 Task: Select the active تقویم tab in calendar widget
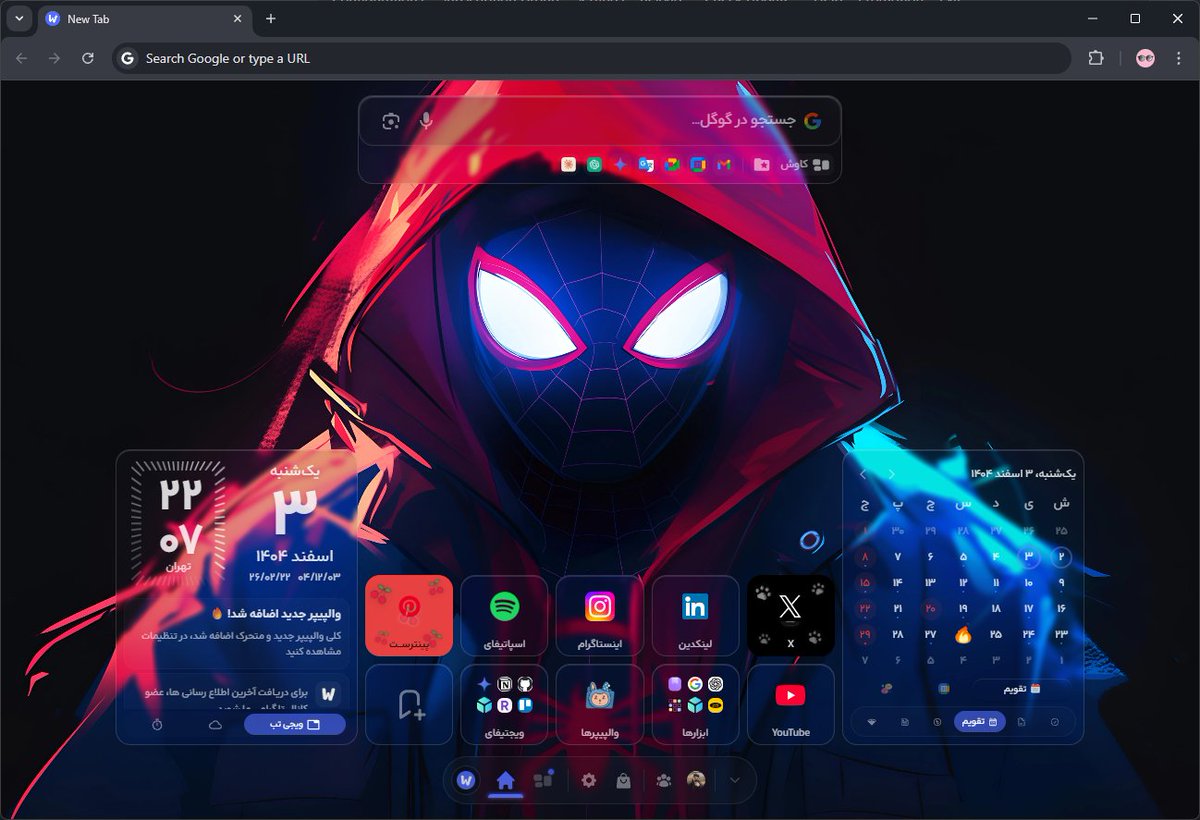click(x=980, y=721)
